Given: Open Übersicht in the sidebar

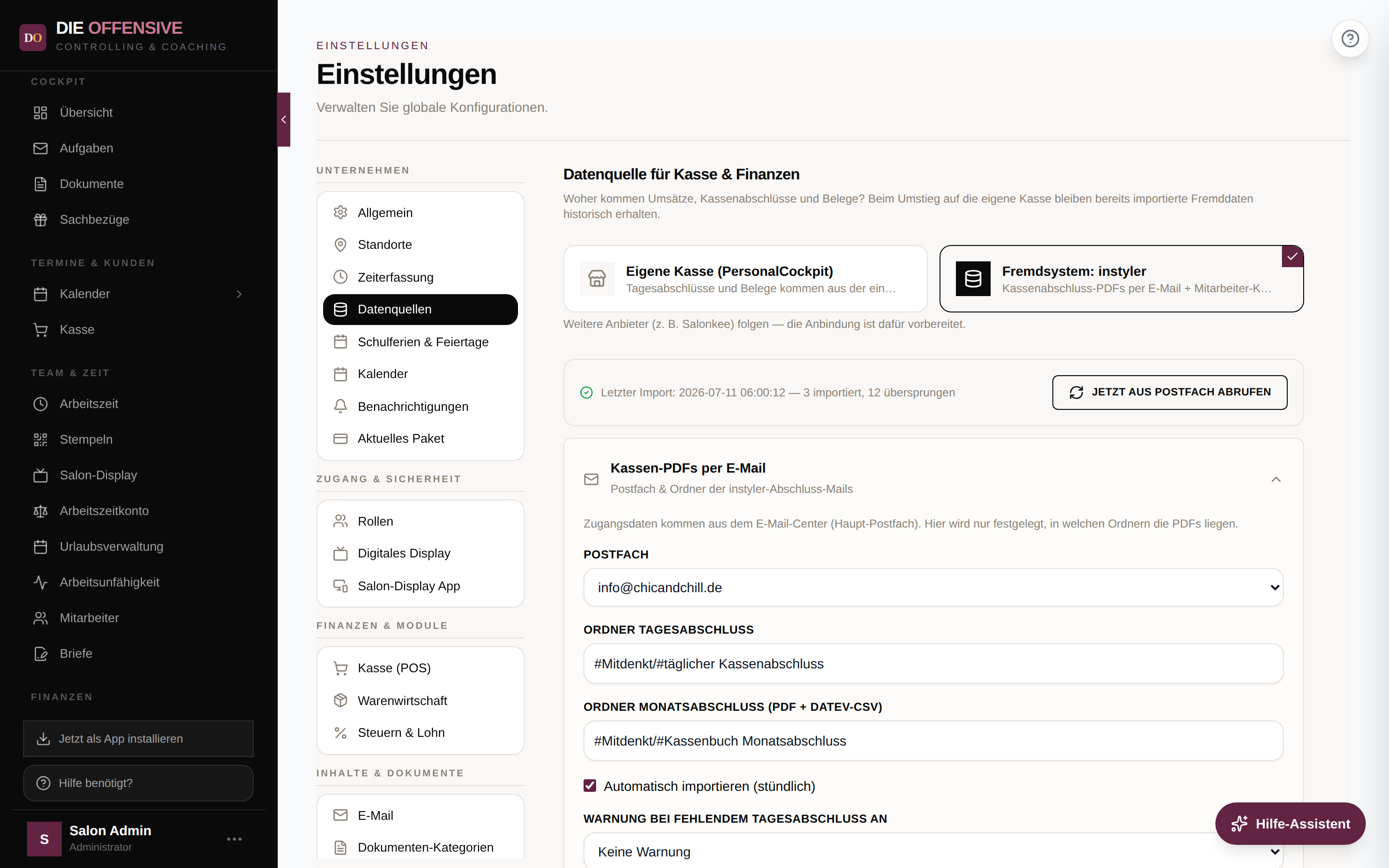Looking at the screenshot, I should tap(138, 112).
